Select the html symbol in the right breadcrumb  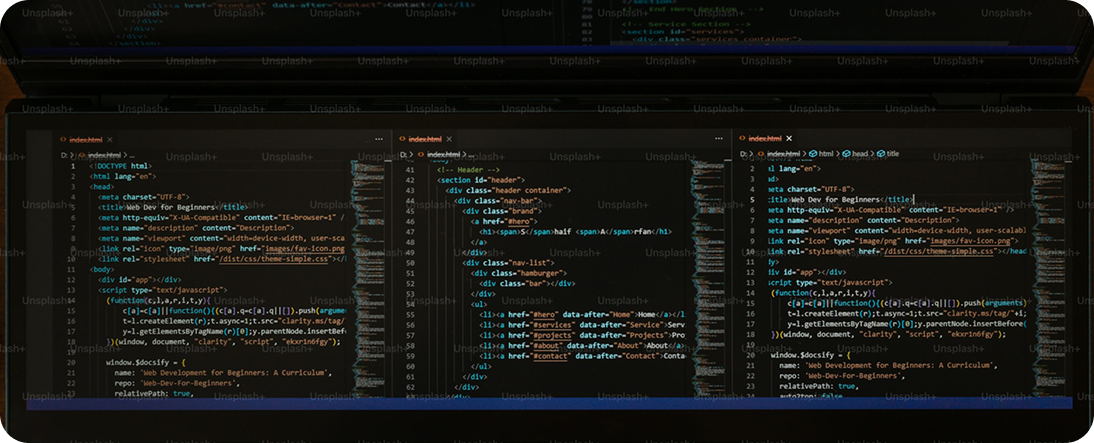[825, 154]
